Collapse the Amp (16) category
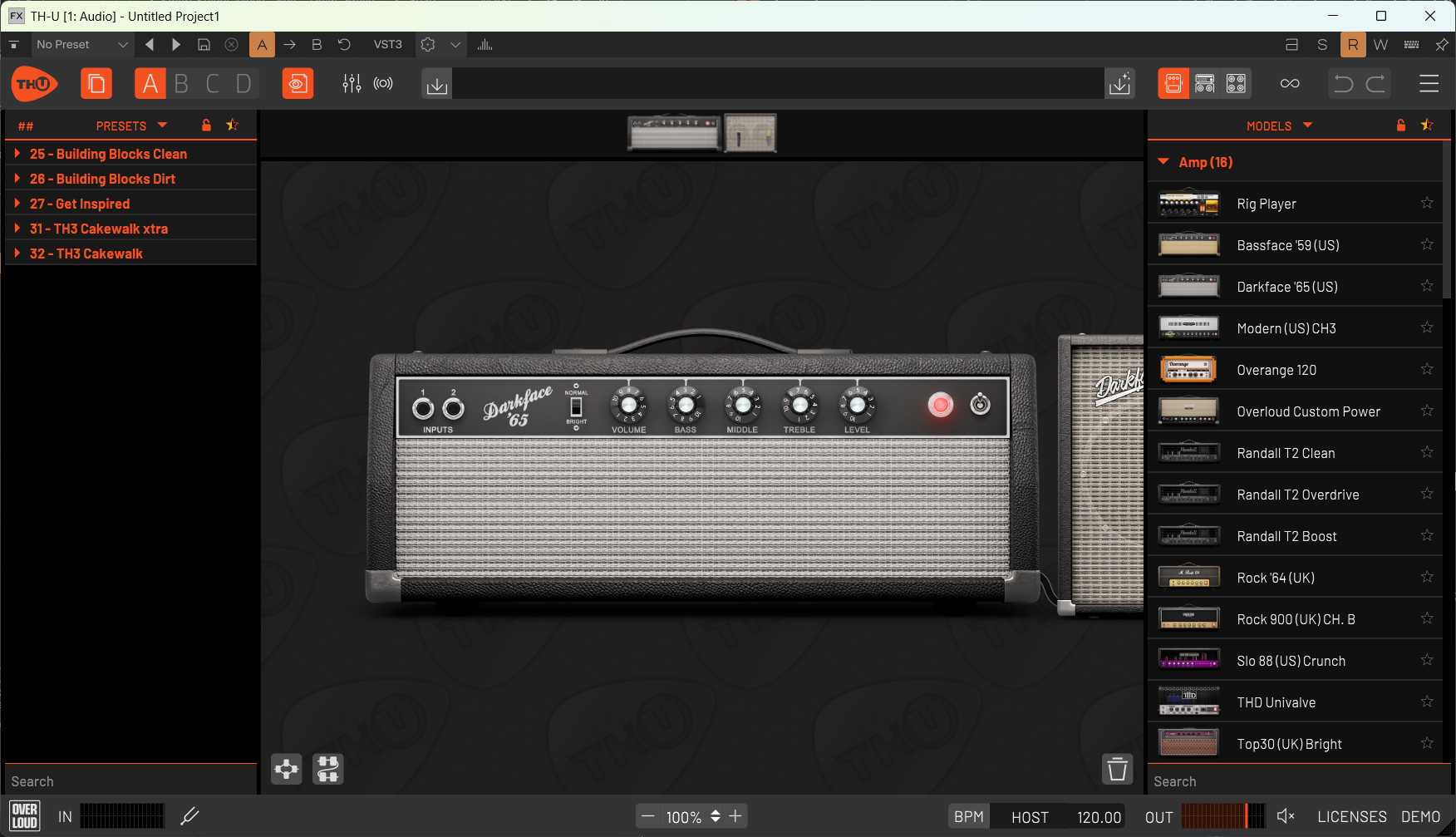The height and width of the screenshot is (837, 1456). [1163, 162]
